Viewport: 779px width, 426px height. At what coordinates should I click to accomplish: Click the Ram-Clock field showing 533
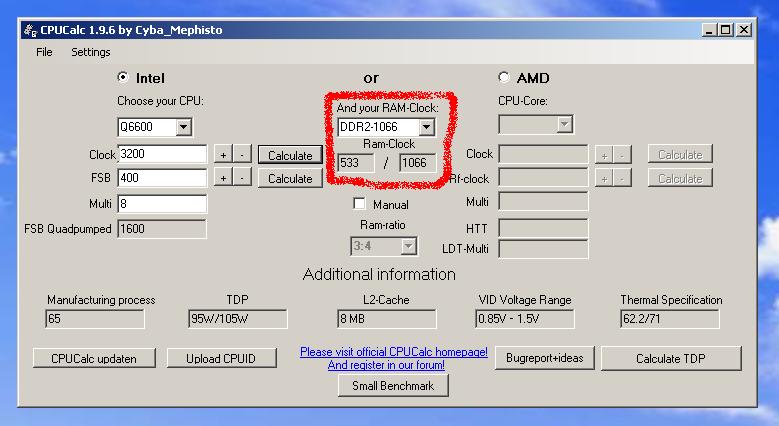pyautogui.click(x=356, y=163)
